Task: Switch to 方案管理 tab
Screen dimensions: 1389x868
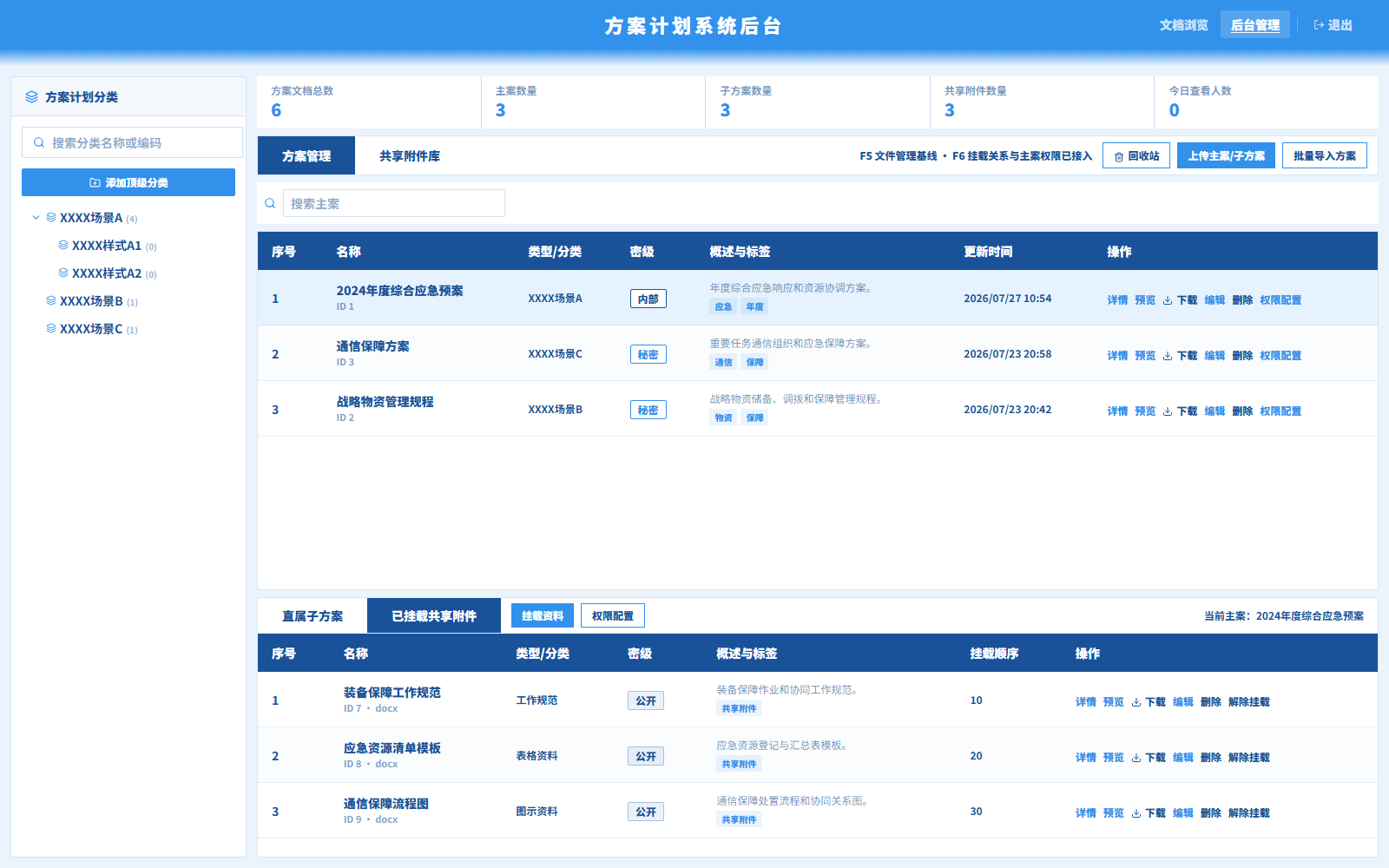Action: 306,155
